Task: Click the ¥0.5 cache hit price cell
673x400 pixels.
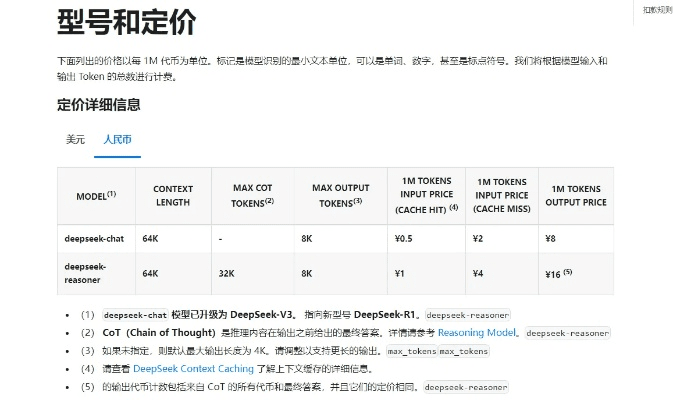Action: [x=404, y=239]
